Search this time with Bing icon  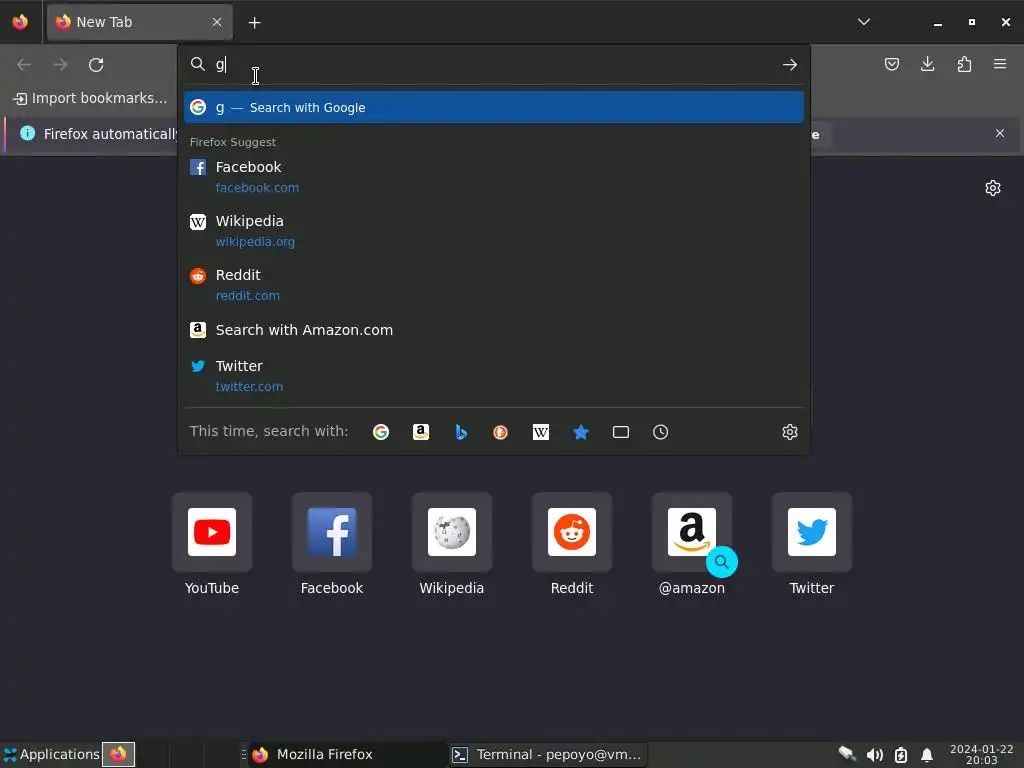tap(461, 432)
